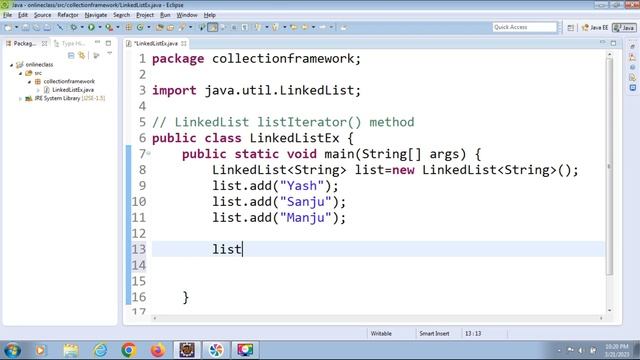
Task: Click the Run Last Tool icon
Action: pyautogui.click(x=109, y=27)
